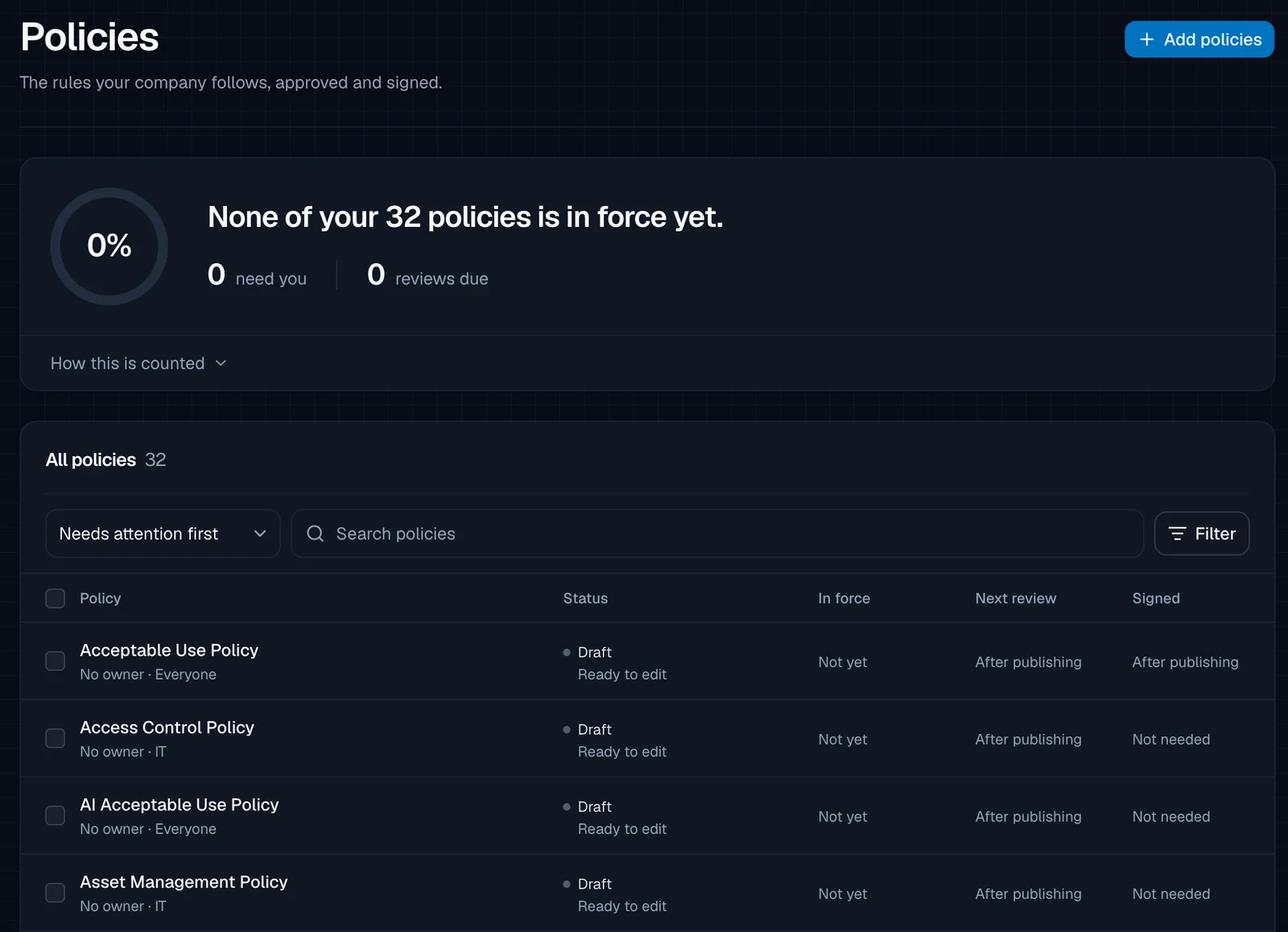Viewport: 1288px width, 932px height.
Task: Click the Policy column header
Action: tap(100, 598)
